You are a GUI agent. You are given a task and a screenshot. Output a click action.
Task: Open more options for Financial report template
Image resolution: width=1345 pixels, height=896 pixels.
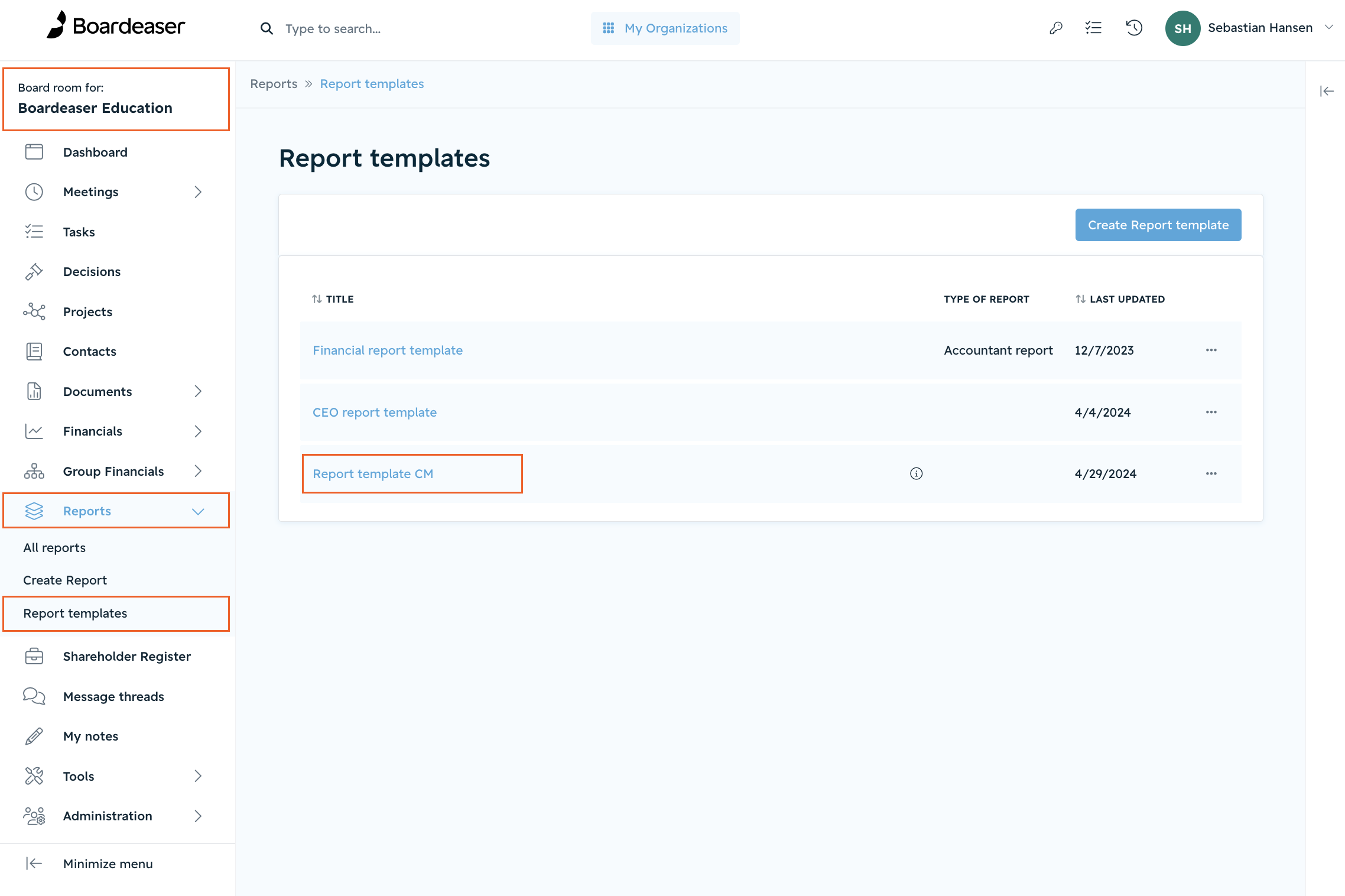click(x=1211, y=350)
